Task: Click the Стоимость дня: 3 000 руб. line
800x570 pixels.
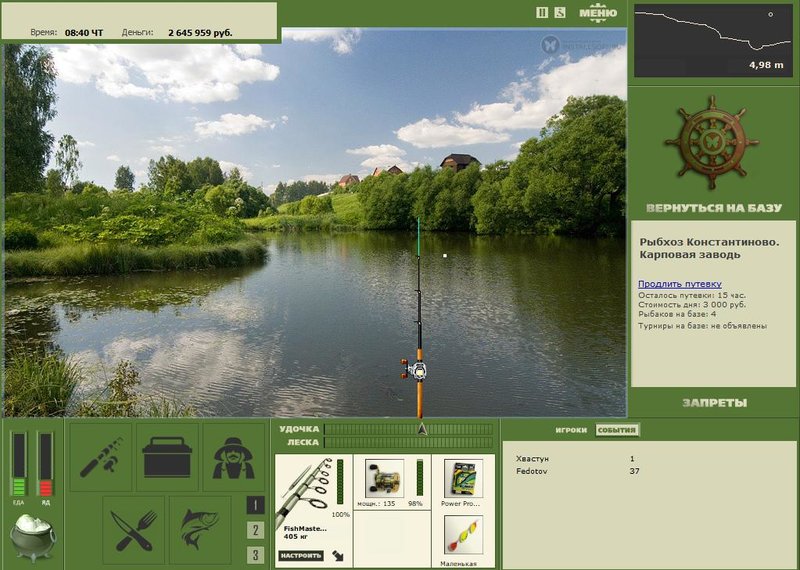Action: coord(692,305)
